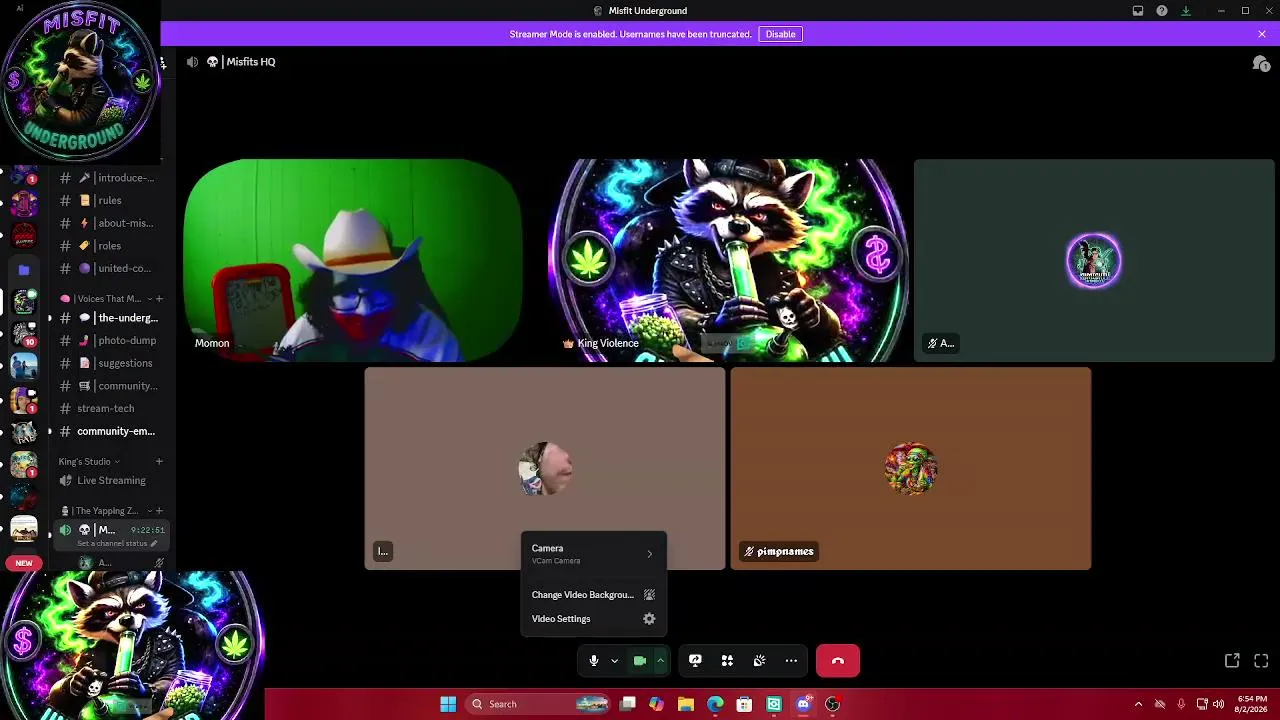Open the folder icon in server list
This screenshot has height=720, width=1280.
click(x=24, y=269)
